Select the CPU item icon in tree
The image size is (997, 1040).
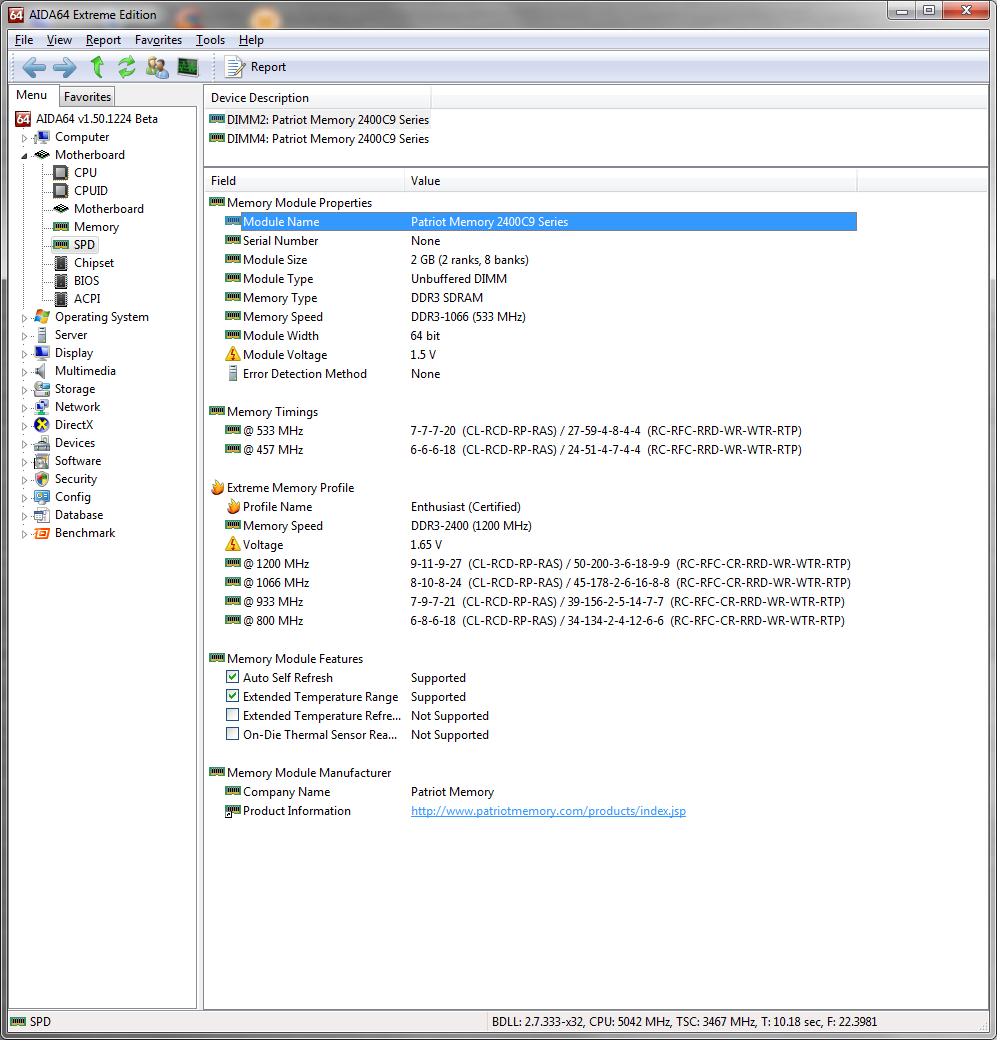pos(60,172)
